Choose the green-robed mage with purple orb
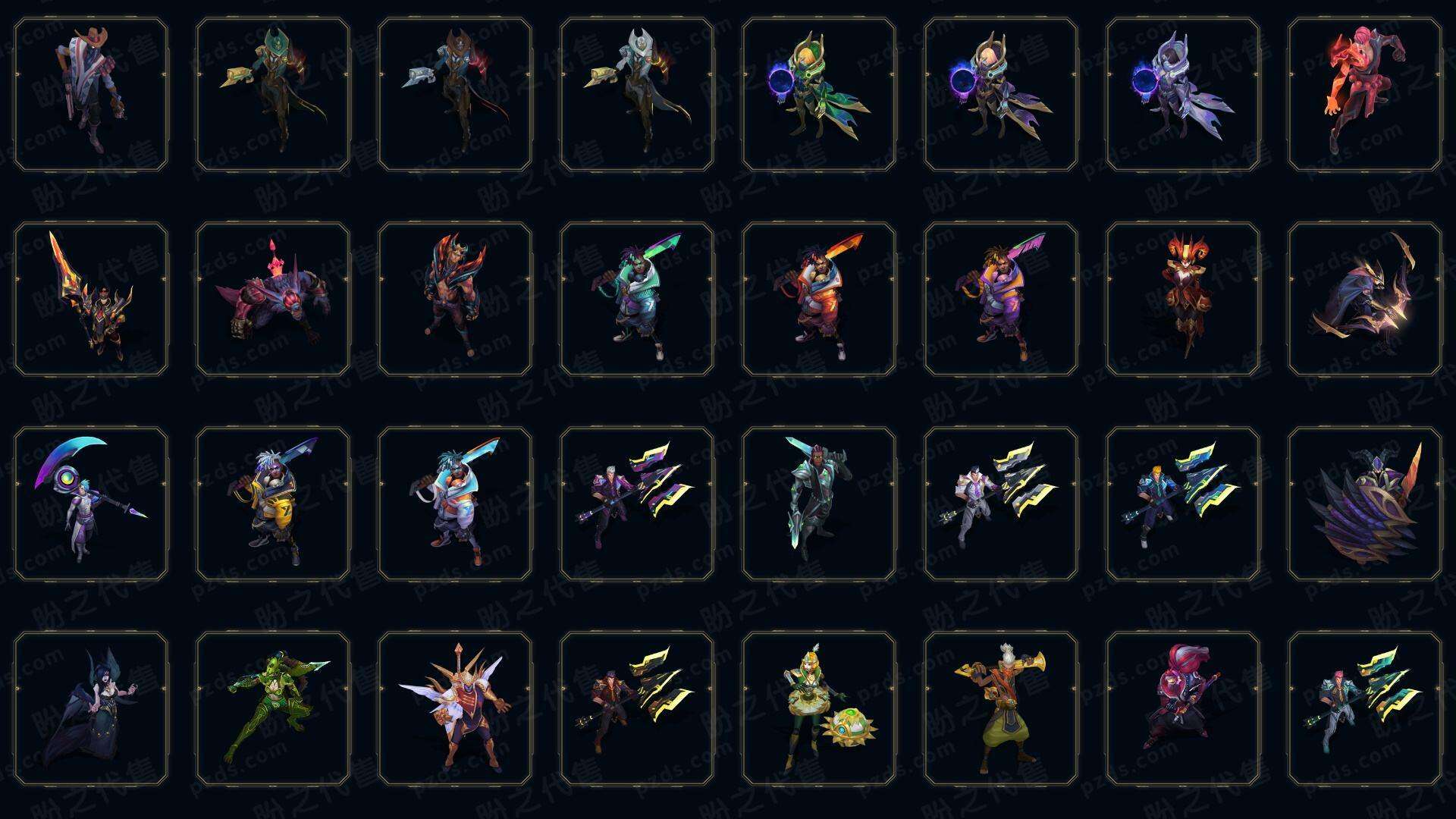Screen dimensions: 1456x819 [819, 94]
